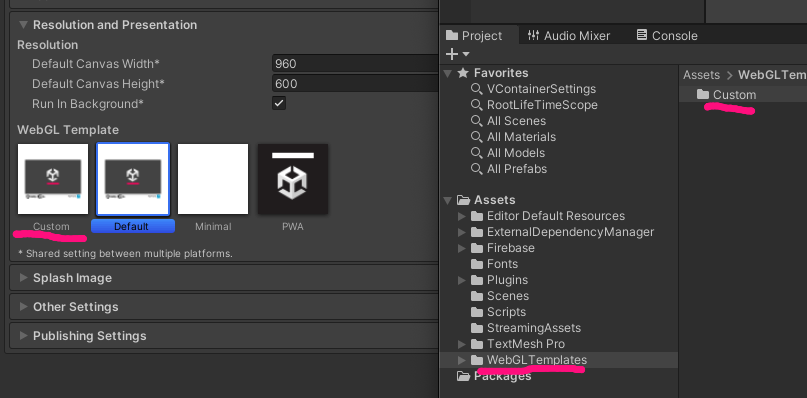The image size is (807, 398).
Task: Click the Editor Default Resources folder icon
Action: click(x=477, y=216)
